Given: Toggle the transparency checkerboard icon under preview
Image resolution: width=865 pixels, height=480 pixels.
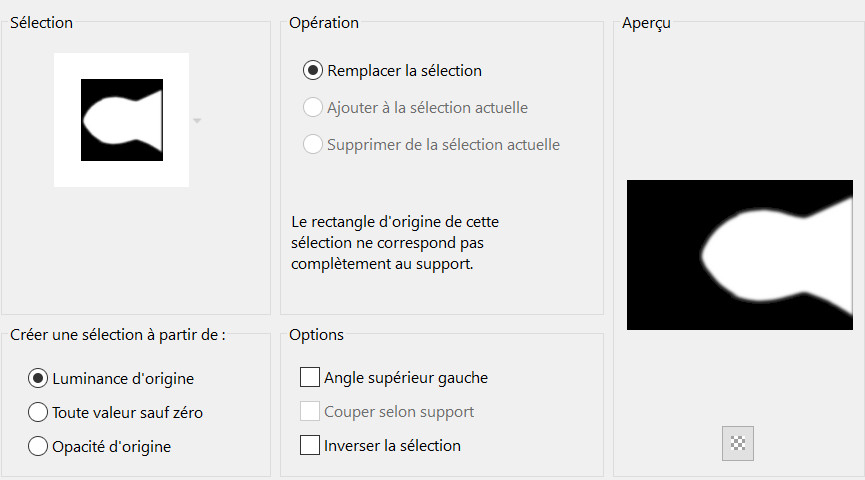Looking at the screenshot, I should point(738,443).
